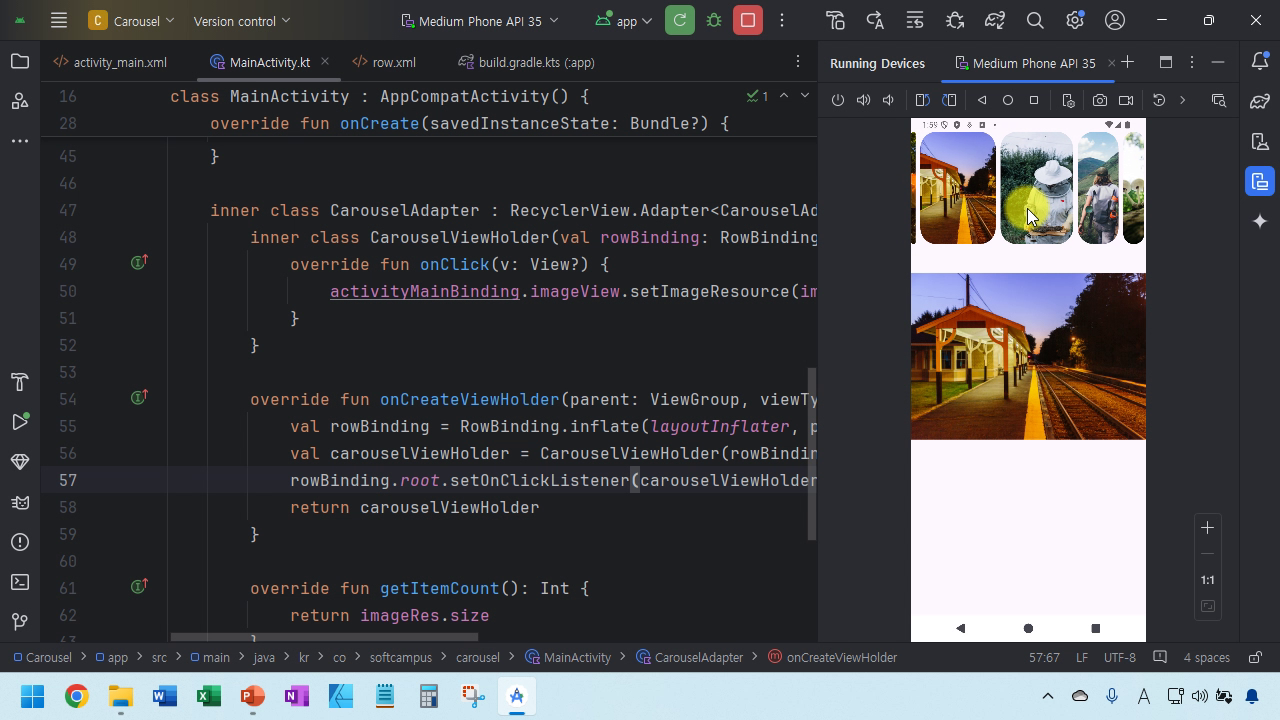Open the Logcat tool window
This screenshot has height=720, width=1280.
point(20,502)
